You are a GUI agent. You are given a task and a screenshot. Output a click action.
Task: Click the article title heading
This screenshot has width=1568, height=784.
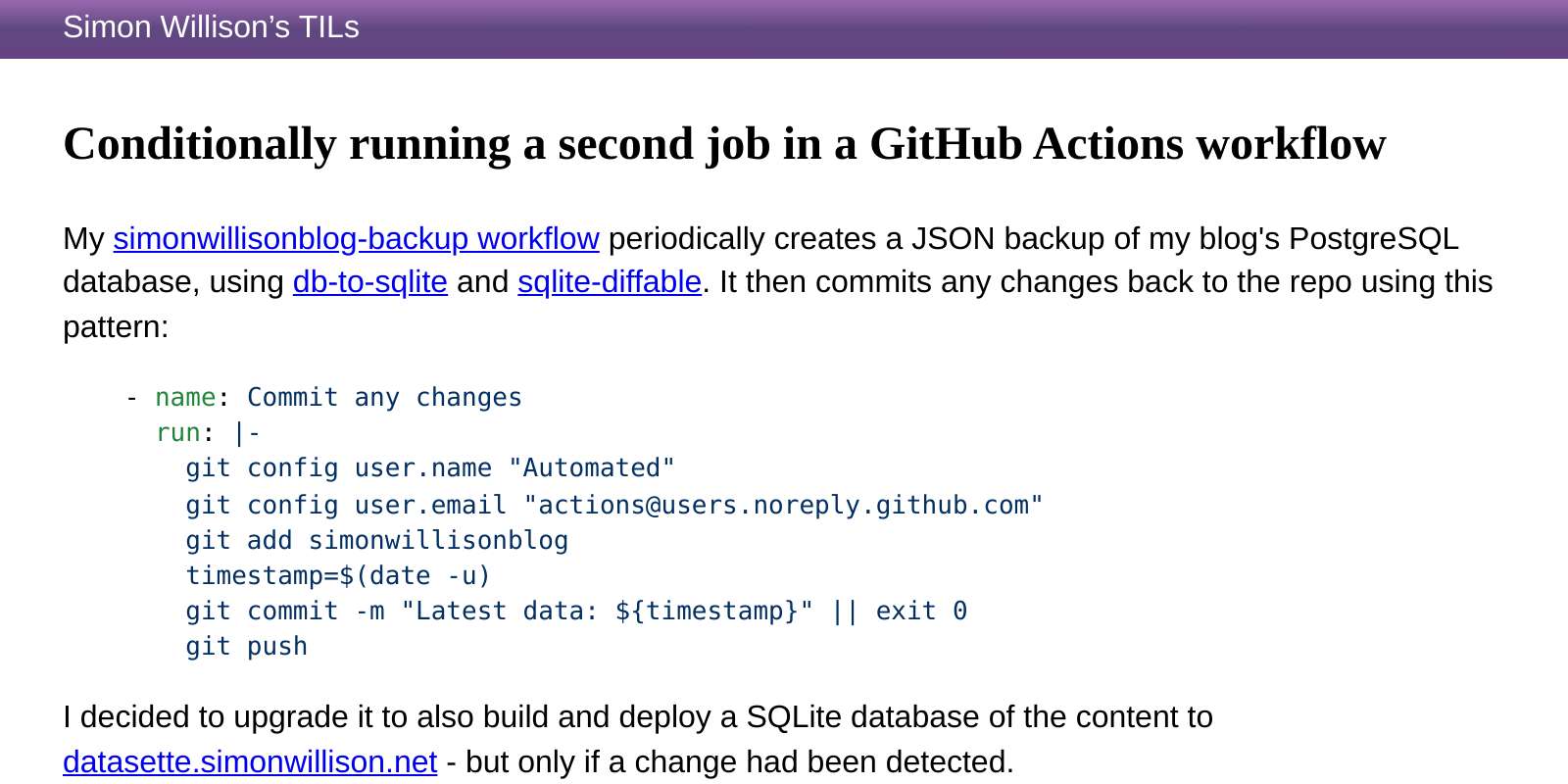tap(724, 144)
